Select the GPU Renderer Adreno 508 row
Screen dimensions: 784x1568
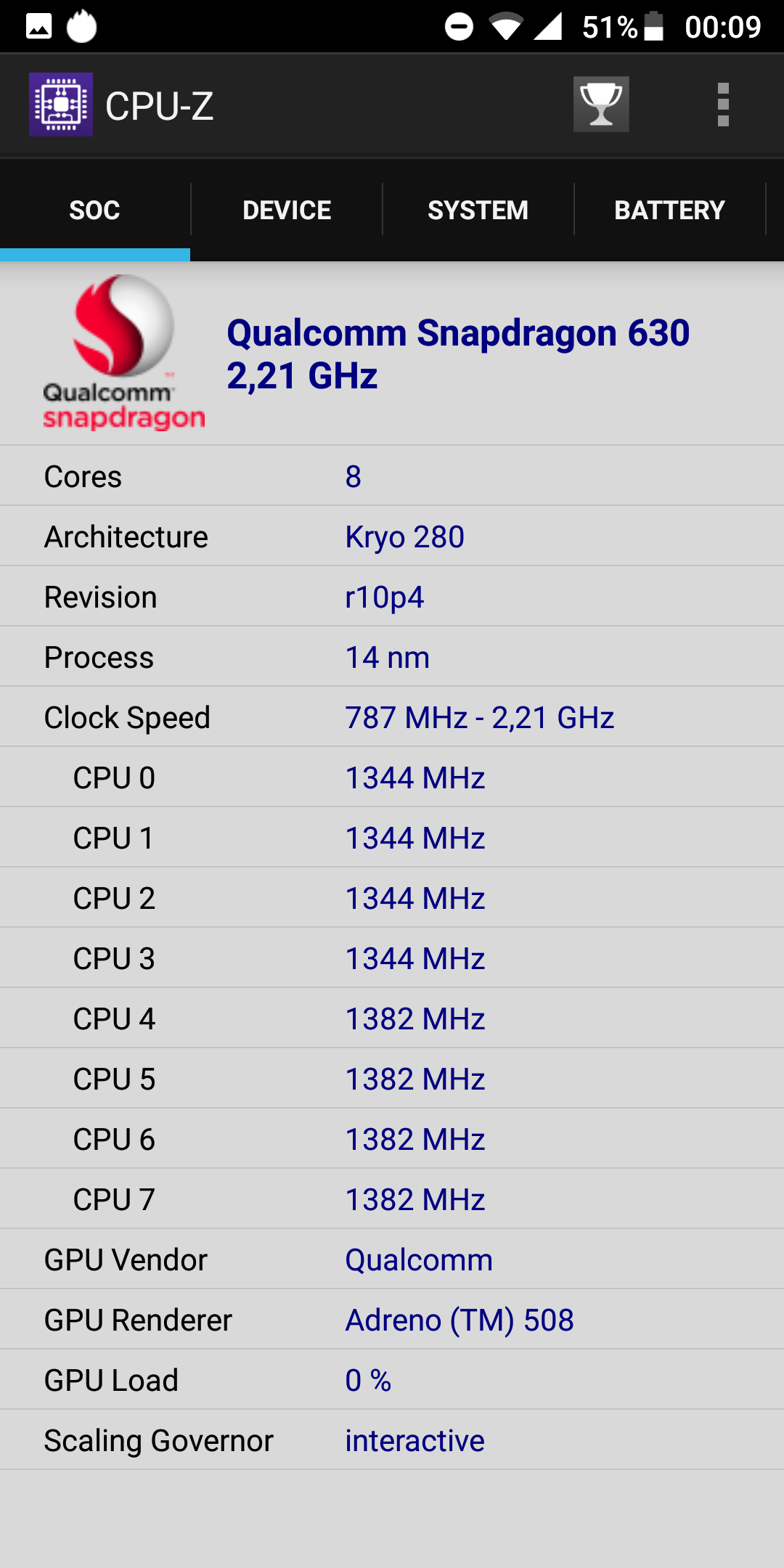[x=392, y=1320]
